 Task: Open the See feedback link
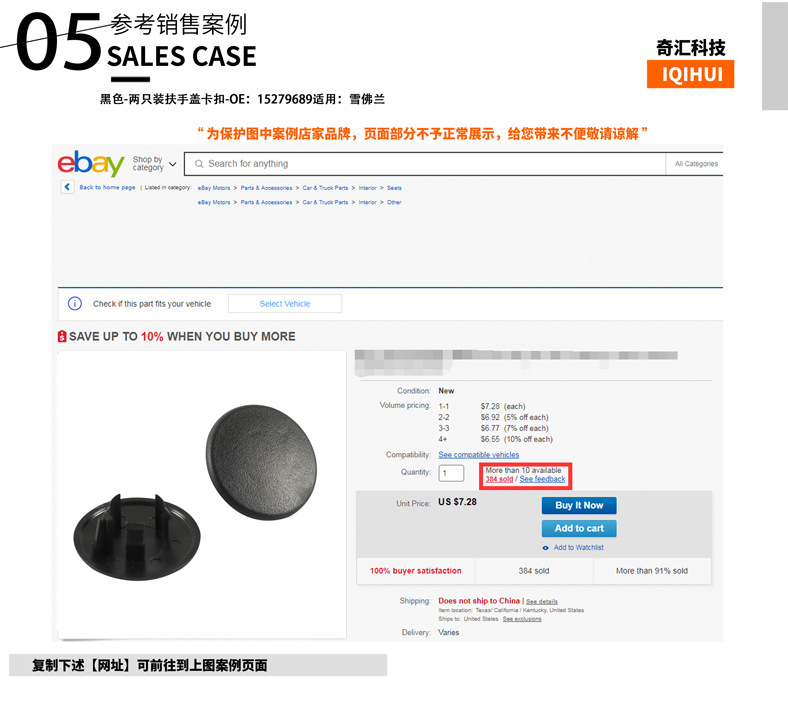pyautogui.click(x=542, y=479)
